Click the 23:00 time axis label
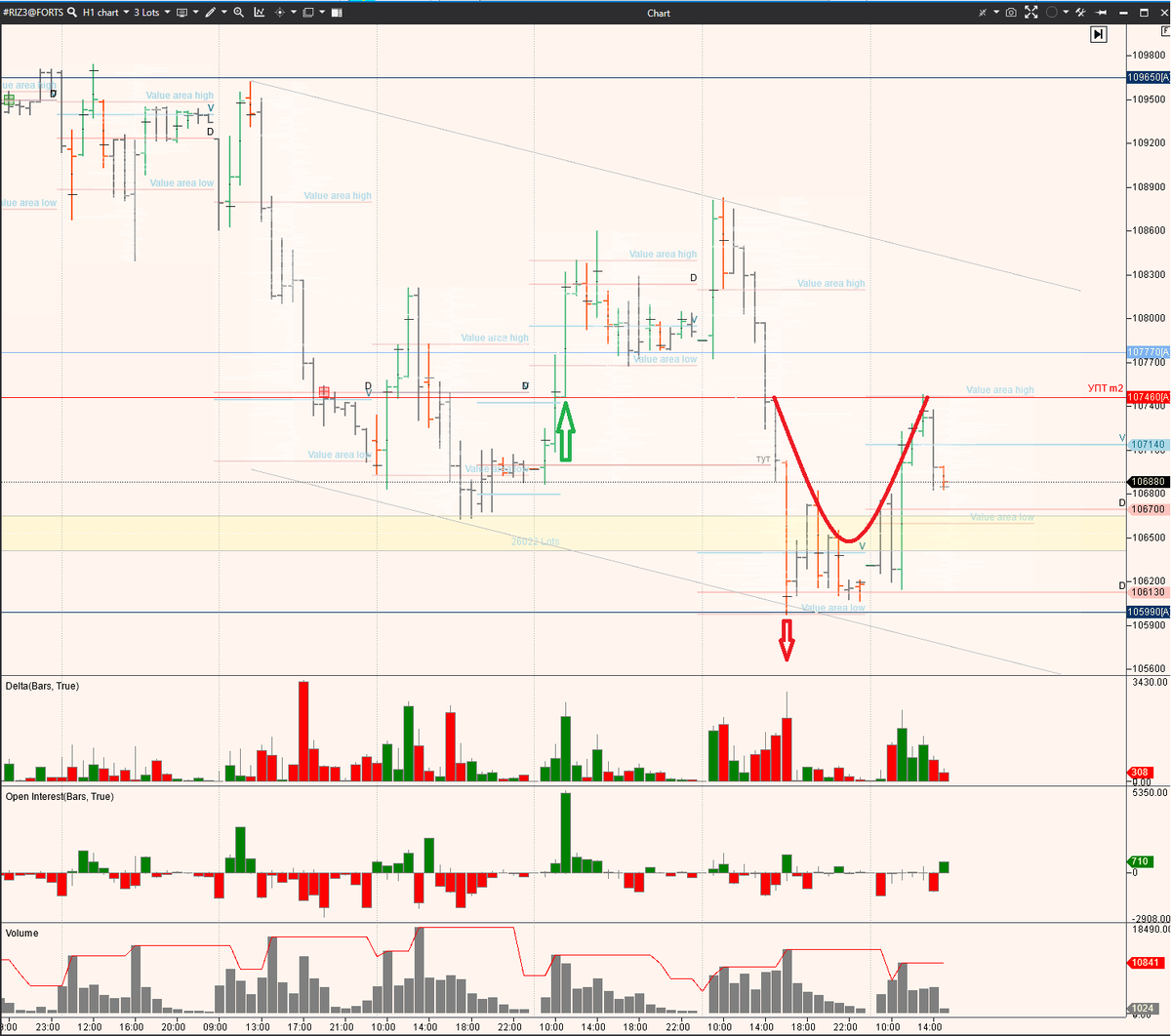This screenshot has height=1036, width=1171. point(48,1026)
